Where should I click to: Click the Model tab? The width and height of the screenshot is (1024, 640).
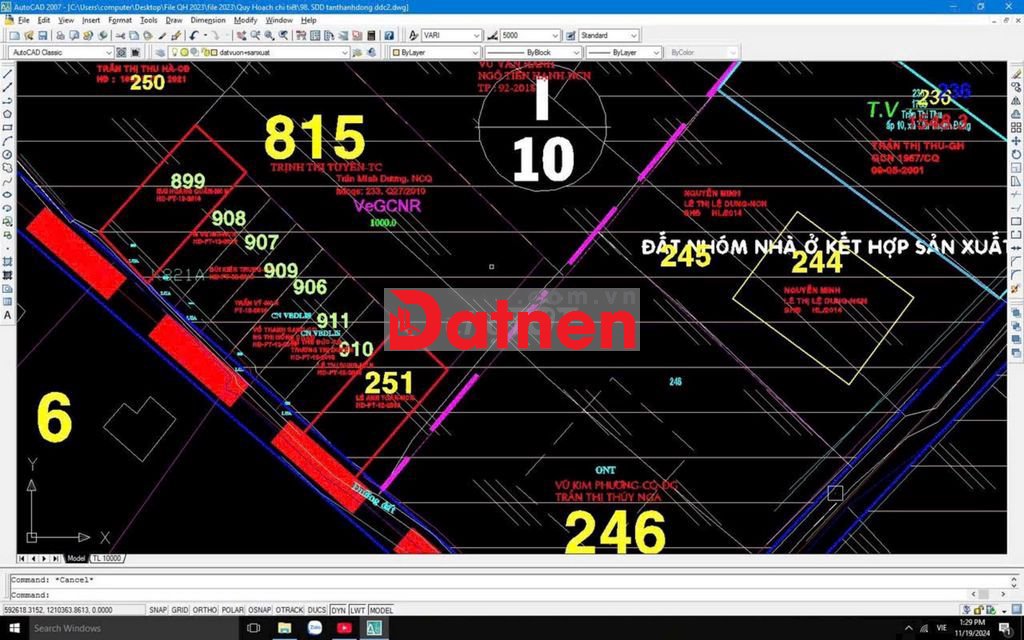click(76, 558)
